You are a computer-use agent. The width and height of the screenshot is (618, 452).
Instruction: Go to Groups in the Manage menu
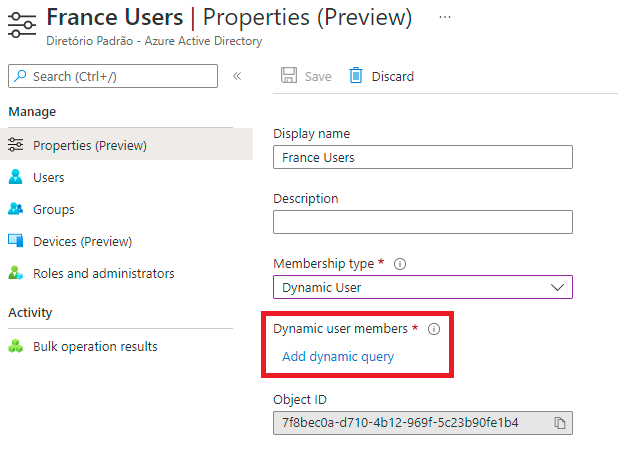(x=54, y=210)
